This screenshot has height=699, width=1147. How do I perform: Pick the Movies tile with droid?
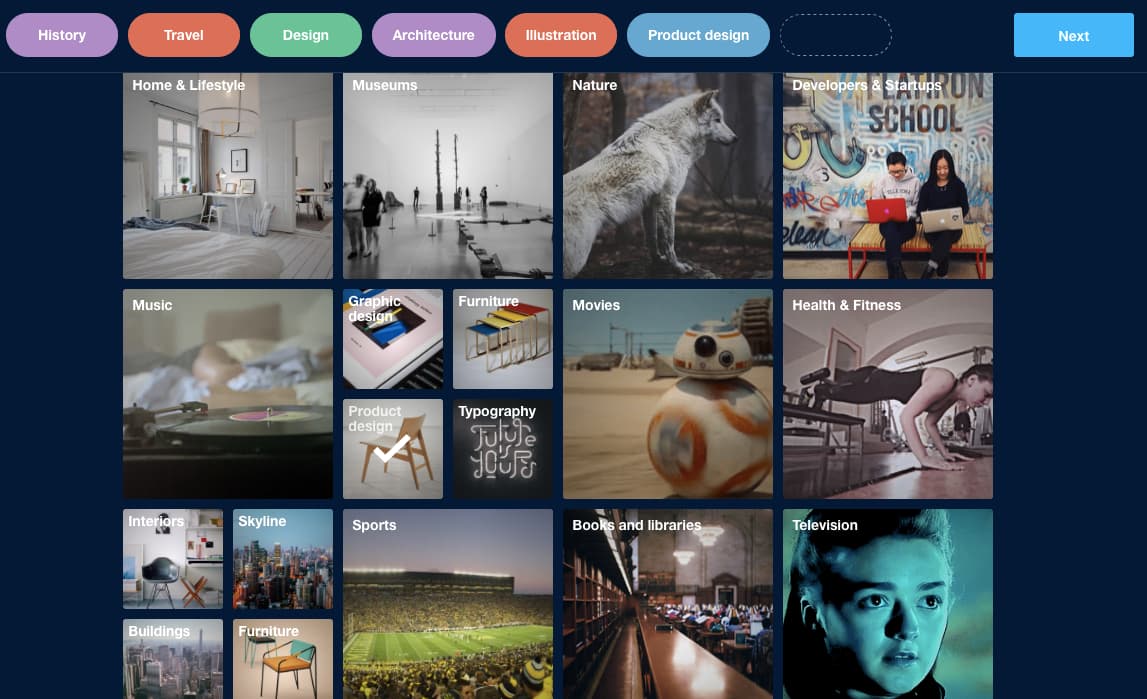(x=668, y=394)
